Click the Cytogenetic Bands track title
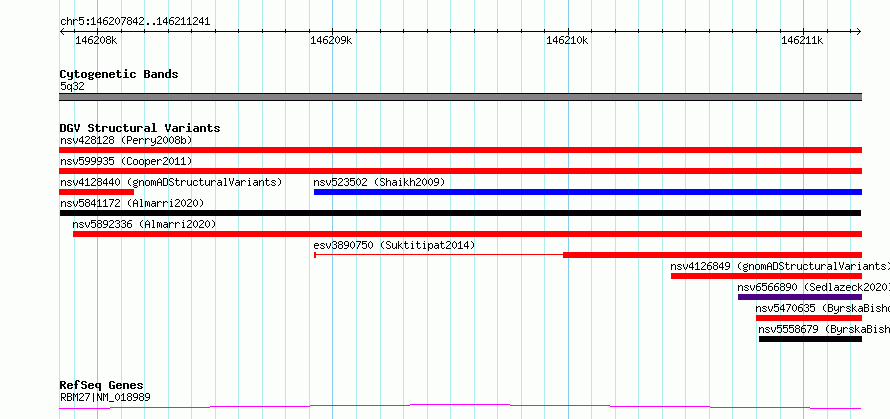The width and height of the screenshot is (890, 419). coord(119,74)
